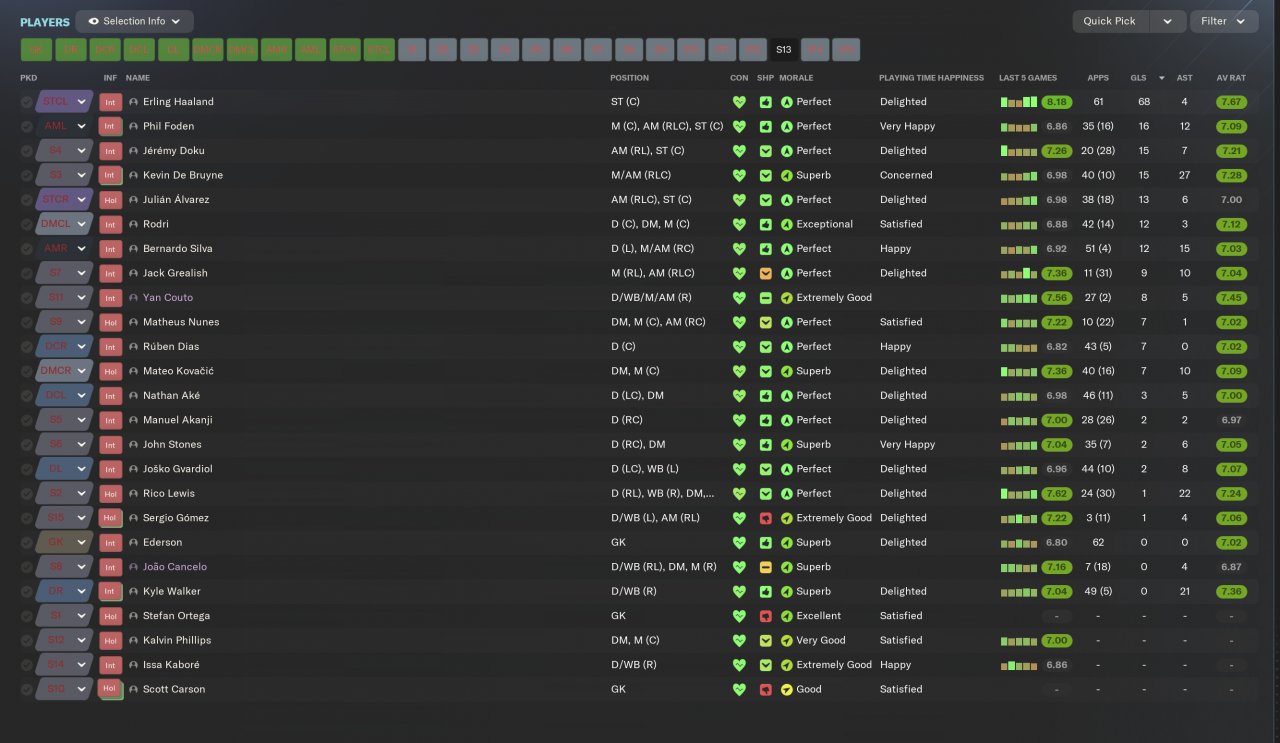Click the person icon beside Kevin De Bruyne
This screenshot has height=743, width=1280.
point(134,176)
